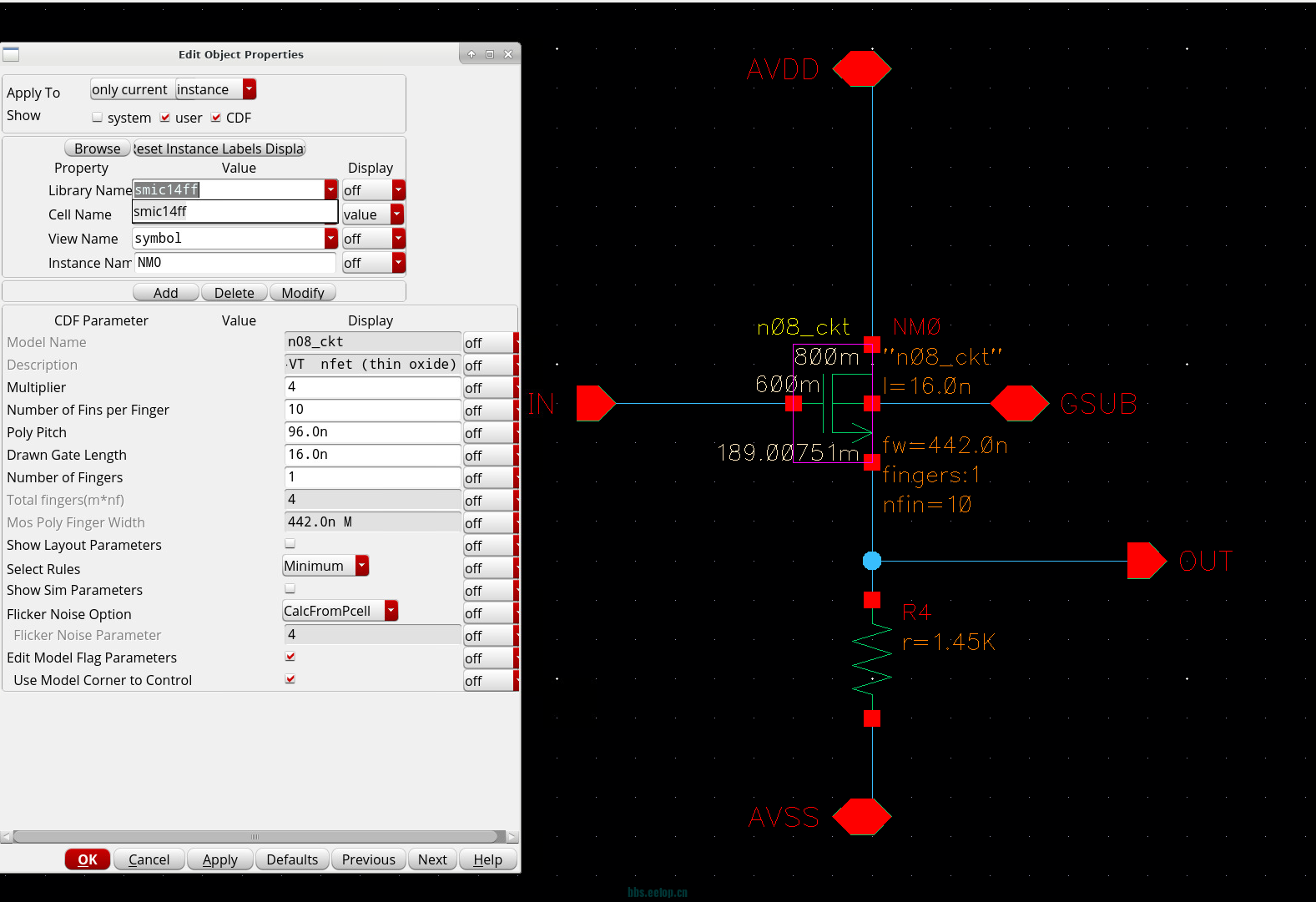Select the GSUB pin symbol
The height and width of the screenshot is (902, 1316).
click(1020, 403)
